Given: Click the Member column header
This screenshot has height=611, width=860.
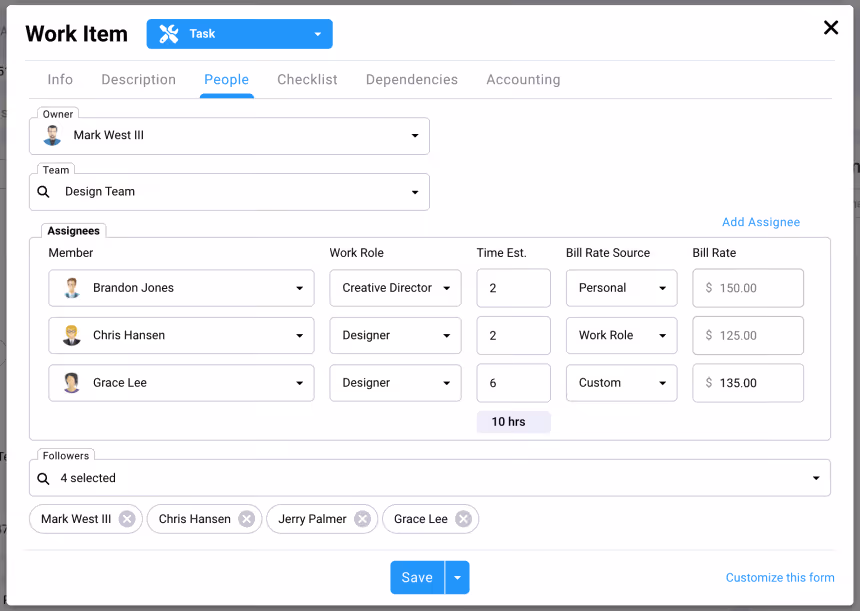Looking at the screenshot, I should point(71,253).
